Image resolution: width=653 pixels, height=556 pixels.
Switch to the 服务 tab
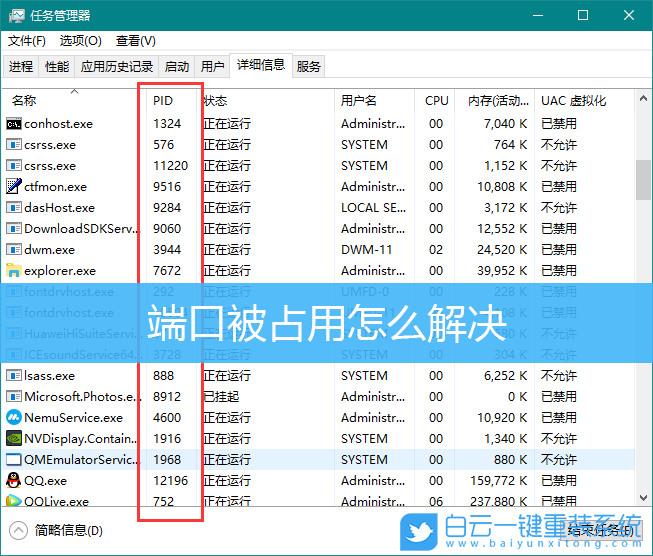point(309,67)
